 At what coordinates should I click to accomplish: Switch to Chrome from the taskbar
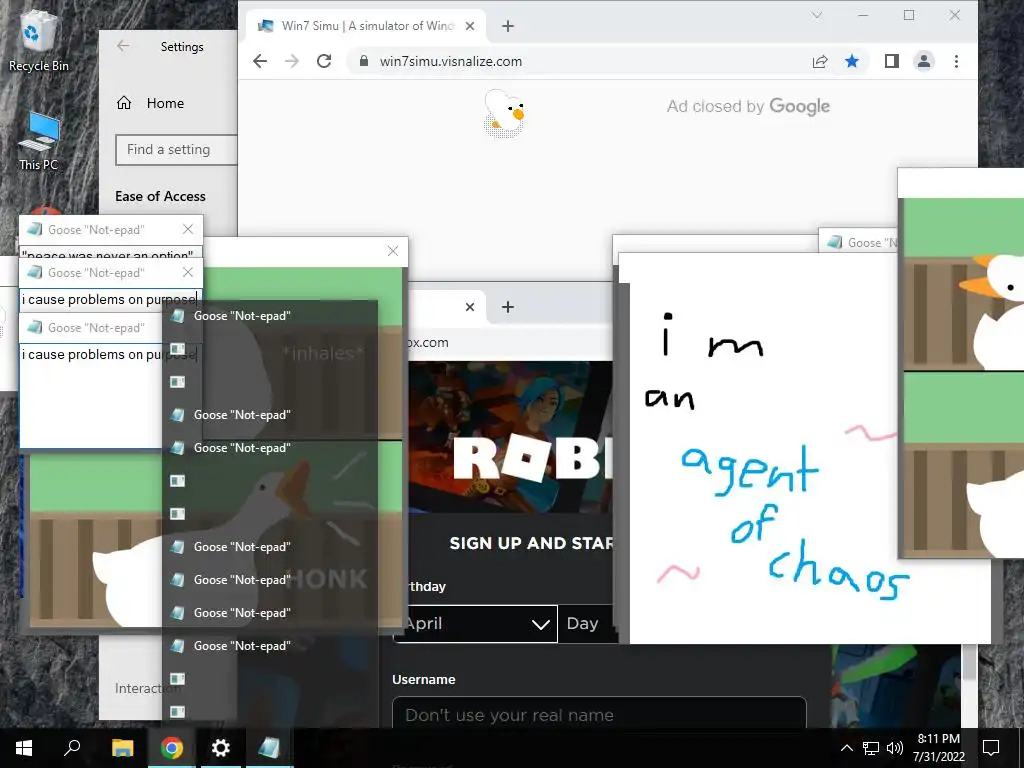(171, 748)
